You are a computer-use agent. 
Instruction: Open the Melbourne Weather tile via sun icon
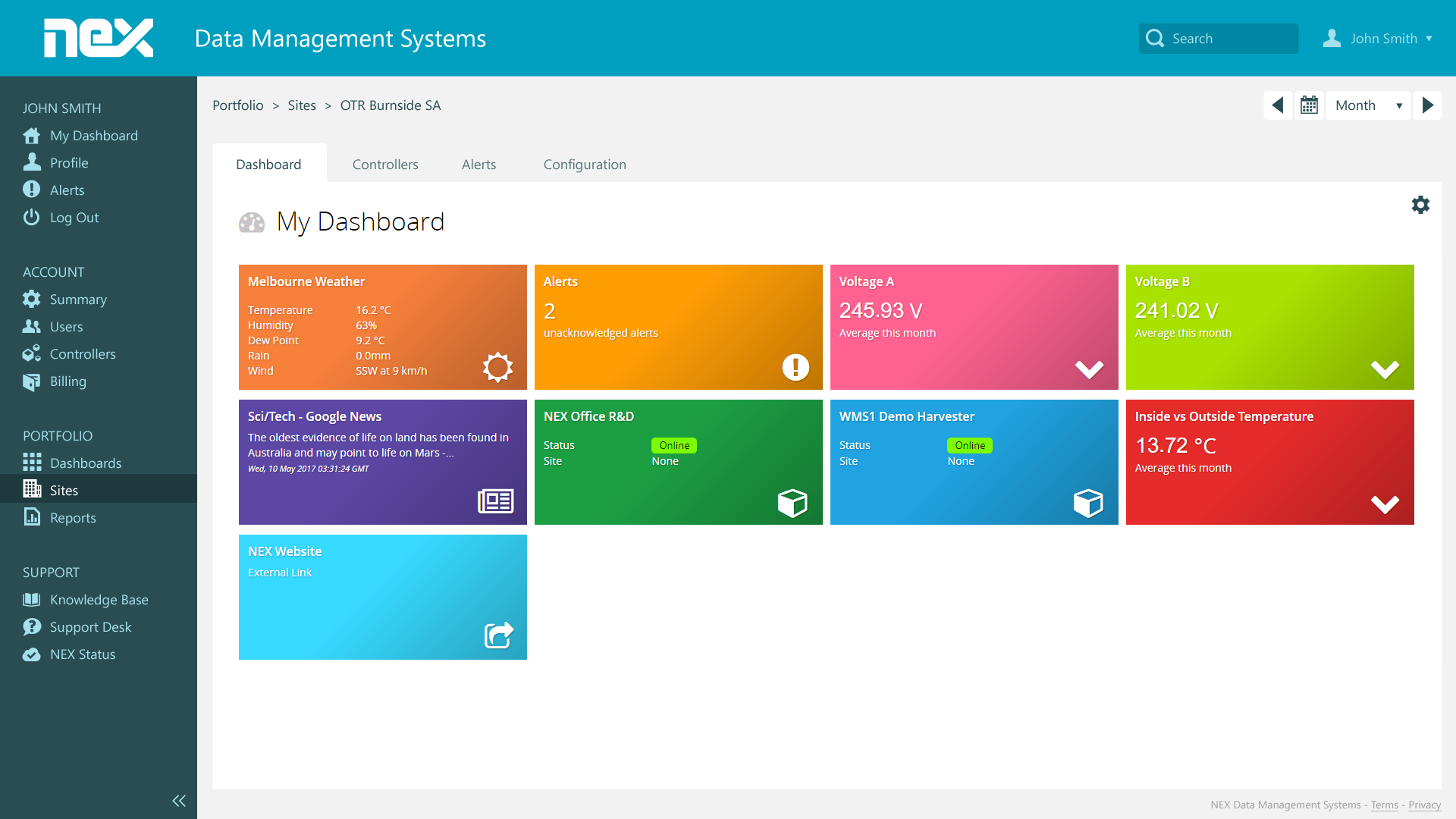pyautogui.click(x=497, y=367)
